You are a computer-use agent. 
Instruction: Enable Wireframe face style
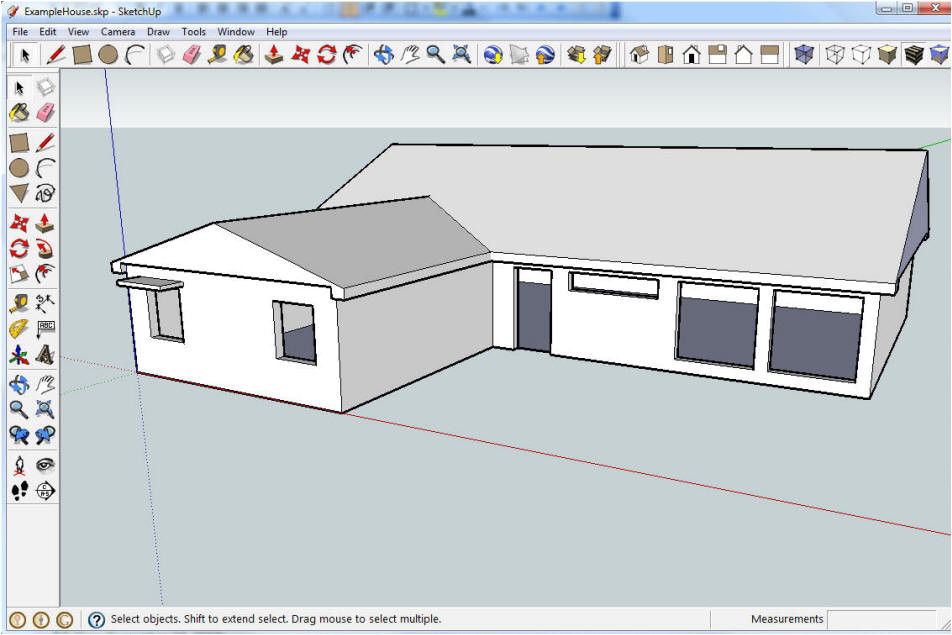pyautogui.click(x=835, y=55)
